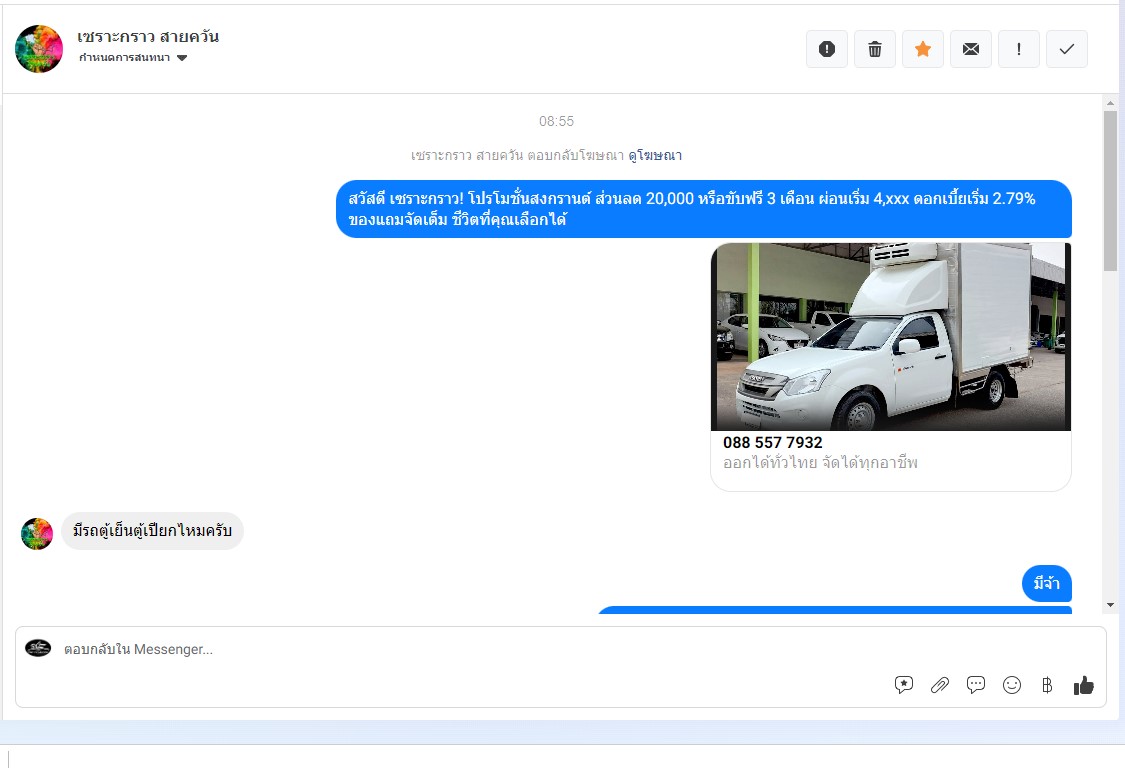The image size is (1125, 768).
Task: Open saved replies star bubble icon
Action: (x=904, y=685)
